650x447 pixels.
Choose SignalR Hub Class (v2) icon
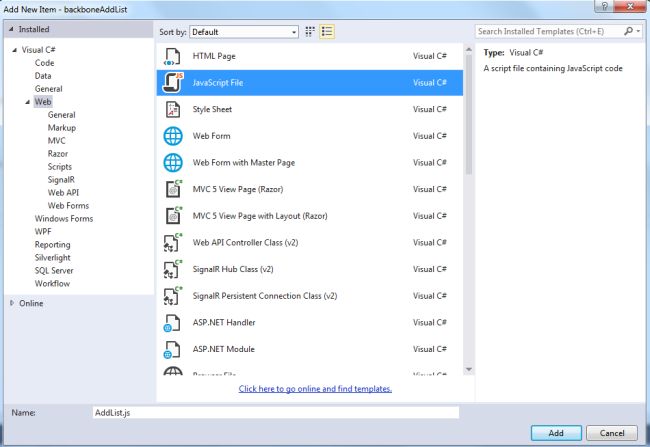173,269
